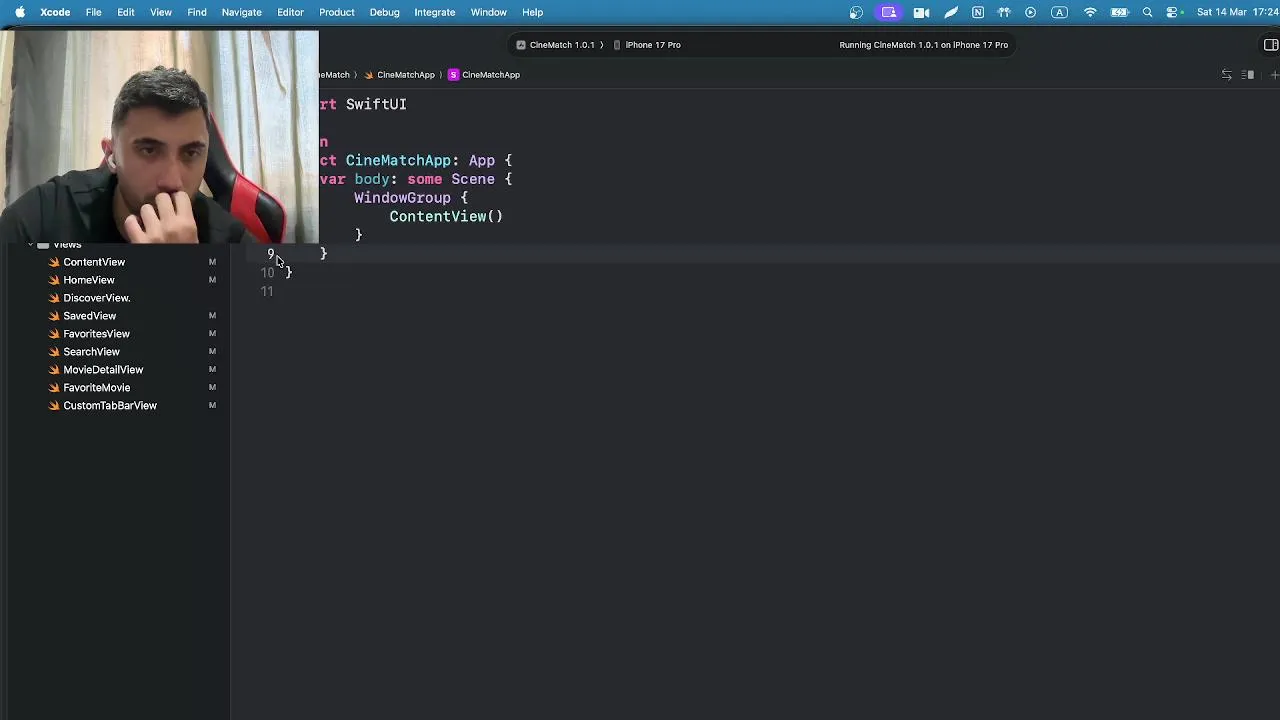Open the adjust editor options icon

[1248, 75]
